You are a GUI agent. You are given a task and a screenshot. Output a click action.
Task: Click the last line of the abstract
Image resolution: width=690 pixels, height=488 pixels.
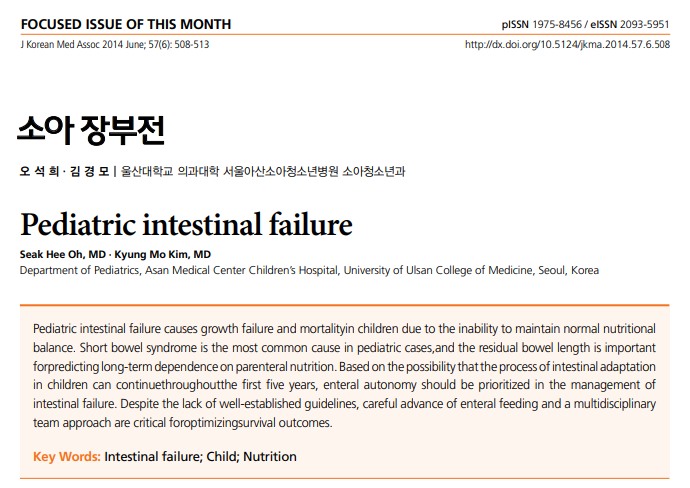182,422
